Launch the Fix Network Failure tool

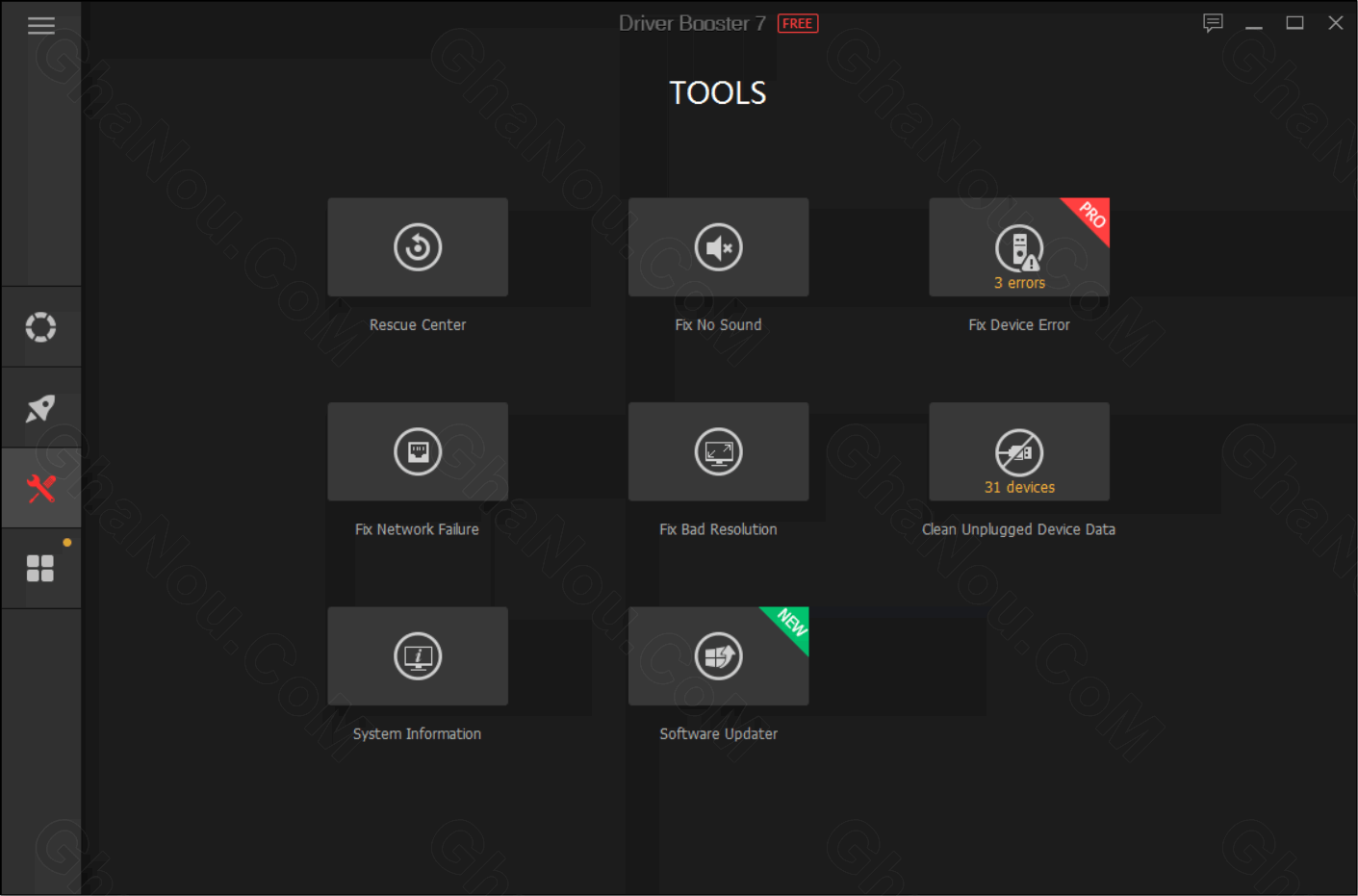tap(418, 451)
